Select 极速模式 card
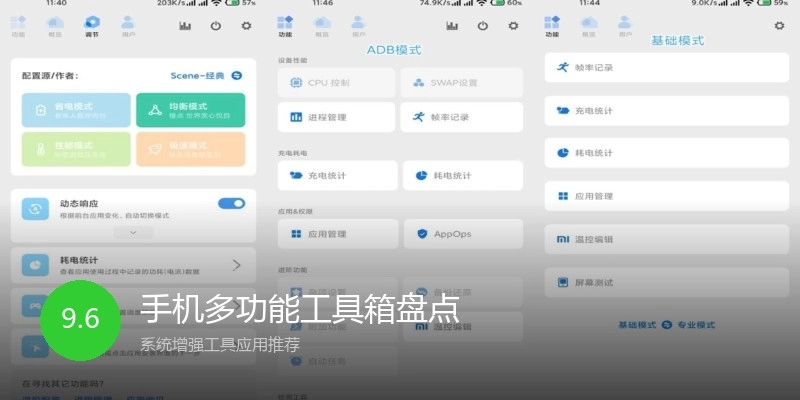Image resolution: width=800 pixels, height=400 pixels. click(190, 149)
